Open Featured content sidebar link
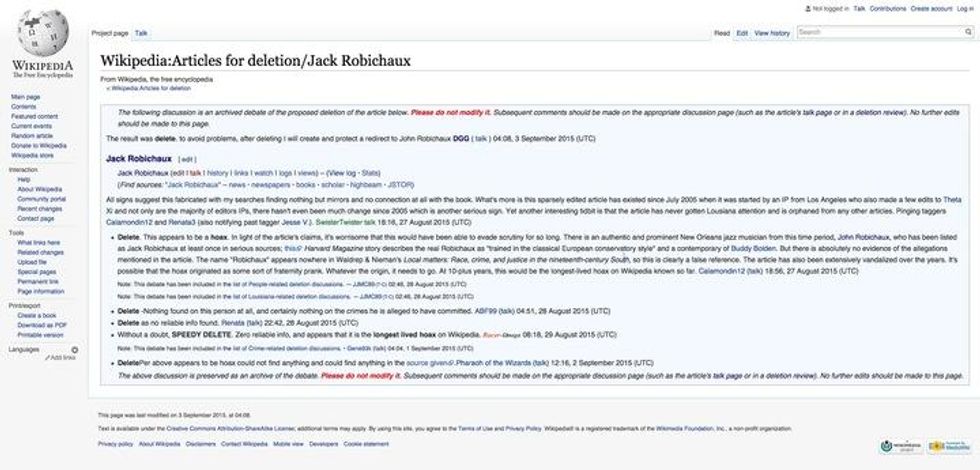Viewport: 980px width, 470px height. point(34,116)
